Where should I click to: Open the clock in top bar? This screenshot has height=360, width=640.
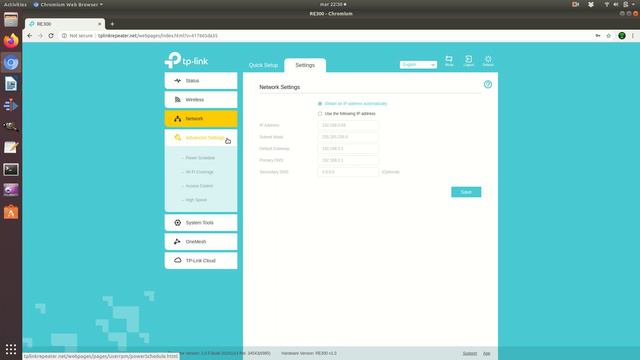pyautogui.click(x=333, y=4)
